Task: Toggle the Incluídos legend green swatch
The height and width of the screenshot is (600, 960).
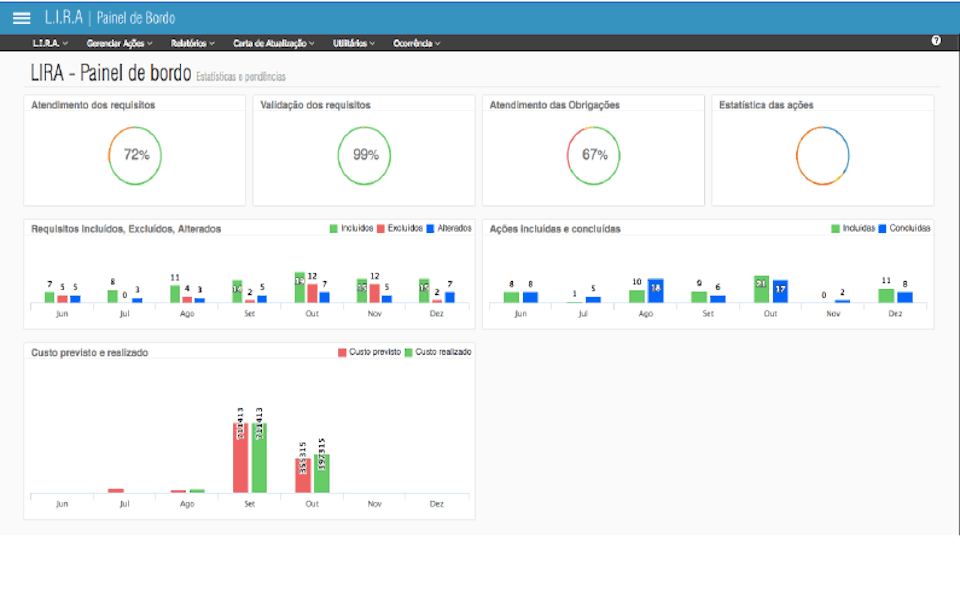Action: point(334,228)
